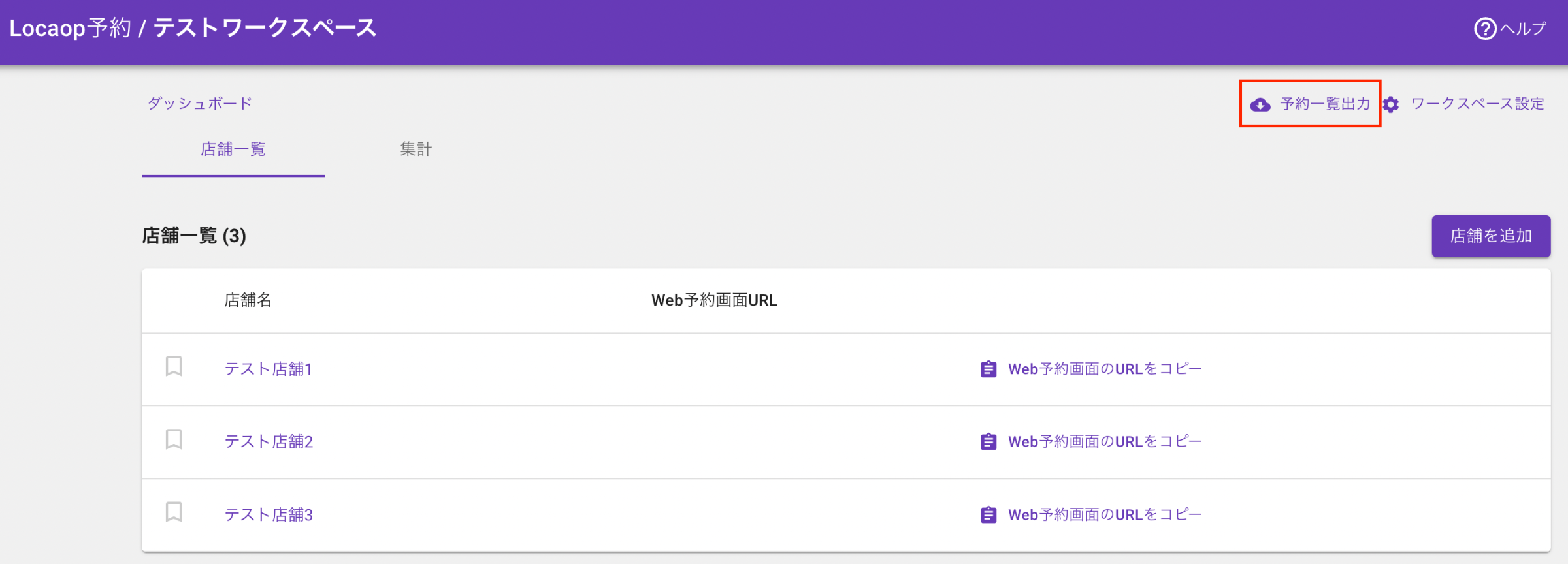Open ワークスペース設定 text link
Screen dimensions: 1568x564
(x=1477, y=104)
